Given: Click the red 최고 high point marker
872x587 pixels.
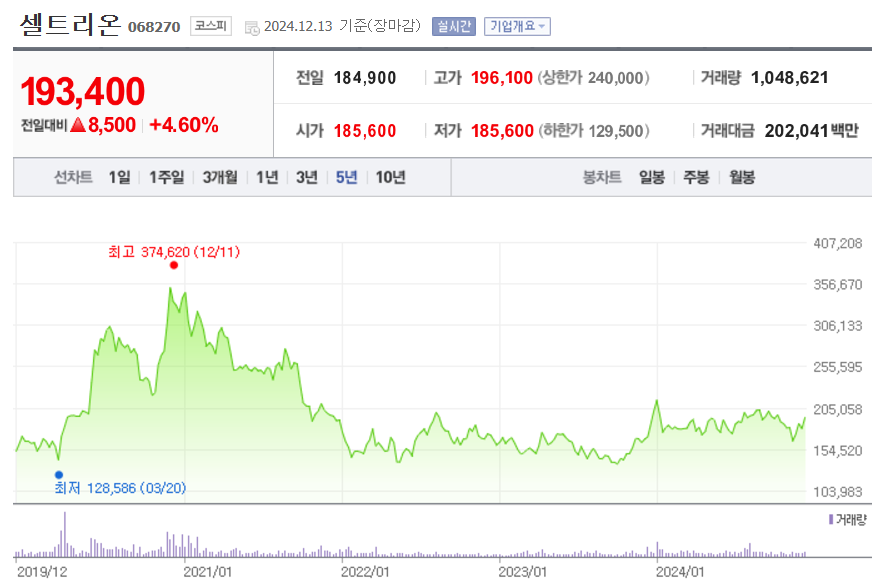Looking at the screenshot, I should pos(174,265).
